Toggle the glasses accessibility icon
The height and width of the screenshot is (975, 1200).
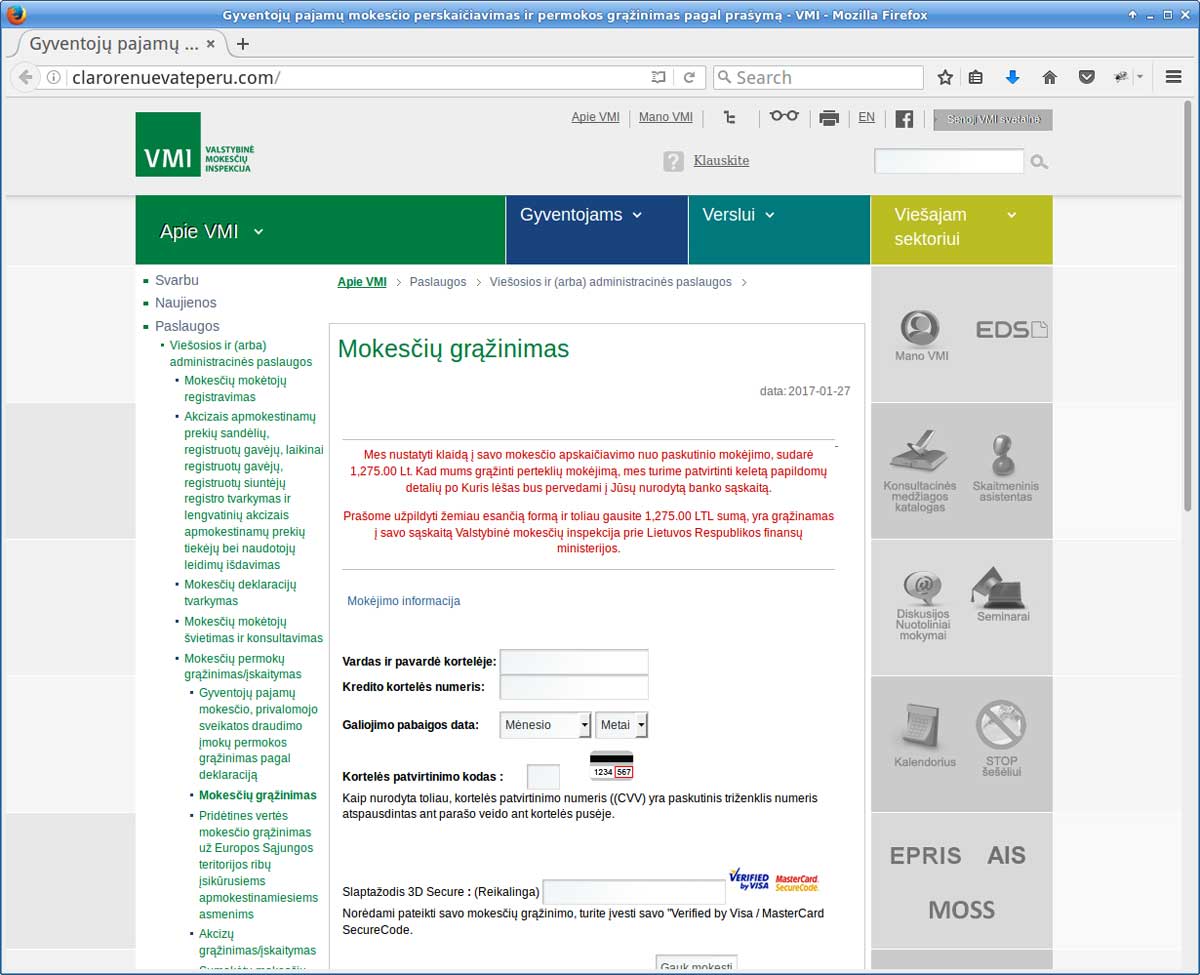click(784, 116)
